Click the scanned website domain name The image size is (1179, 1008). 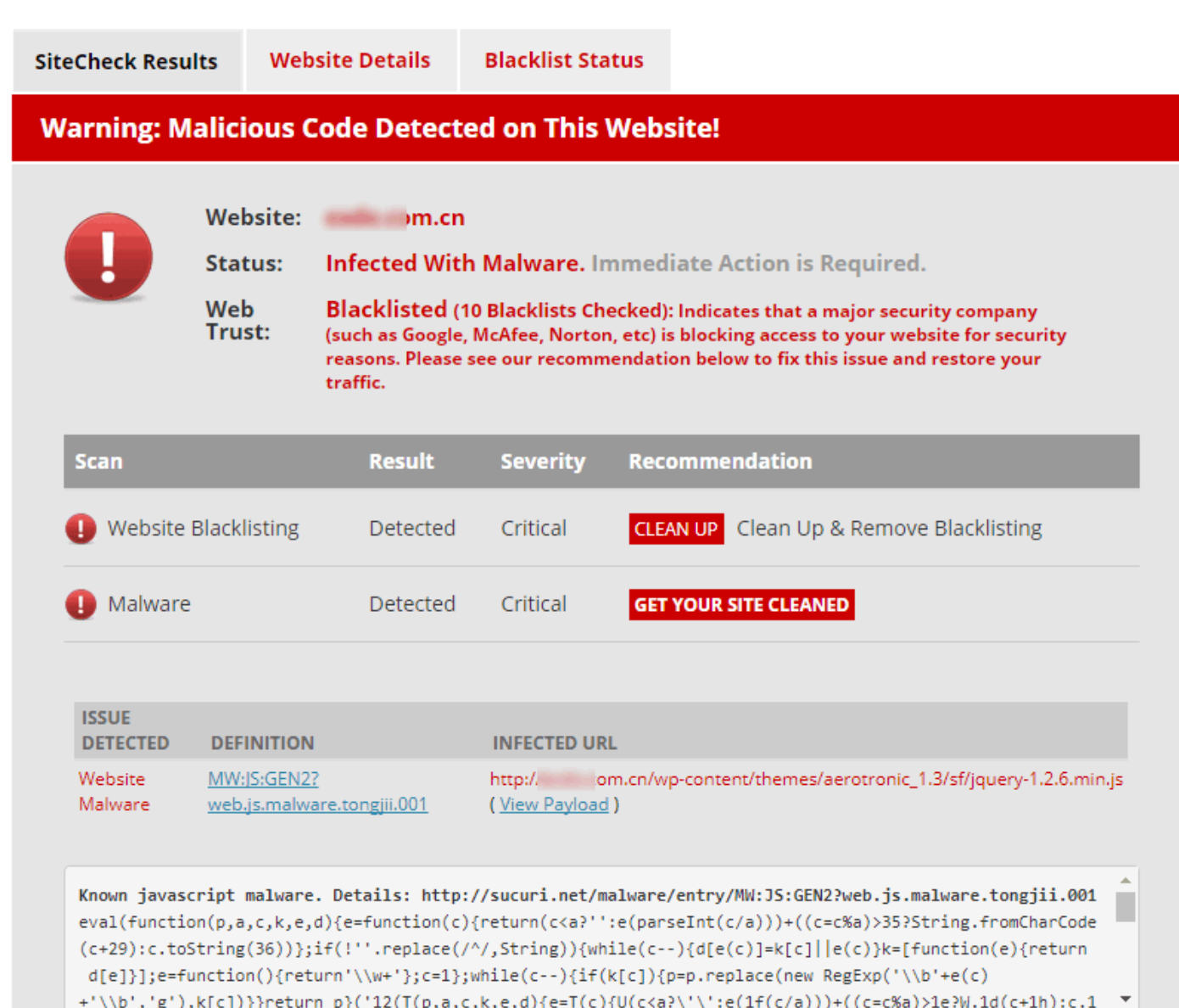[x=394, y=218]
